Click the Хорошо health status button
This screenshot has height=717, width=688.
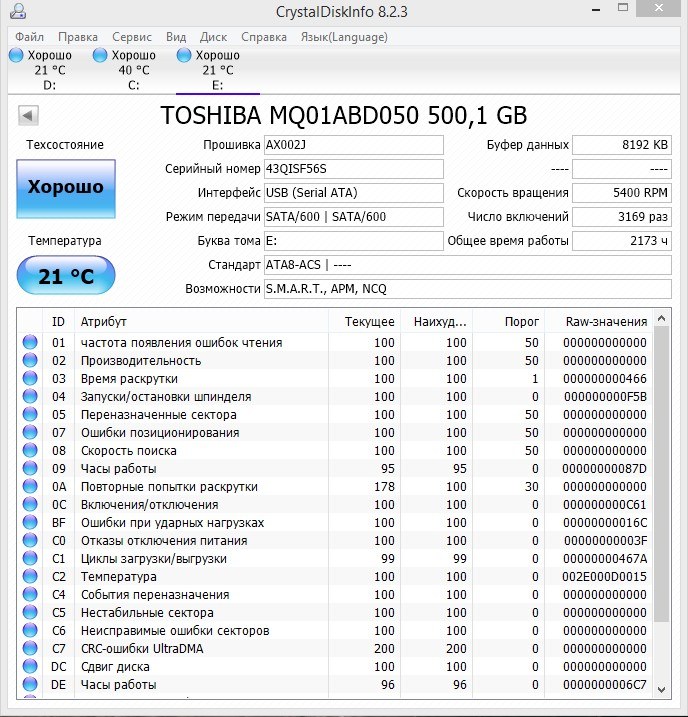[66, 189]
